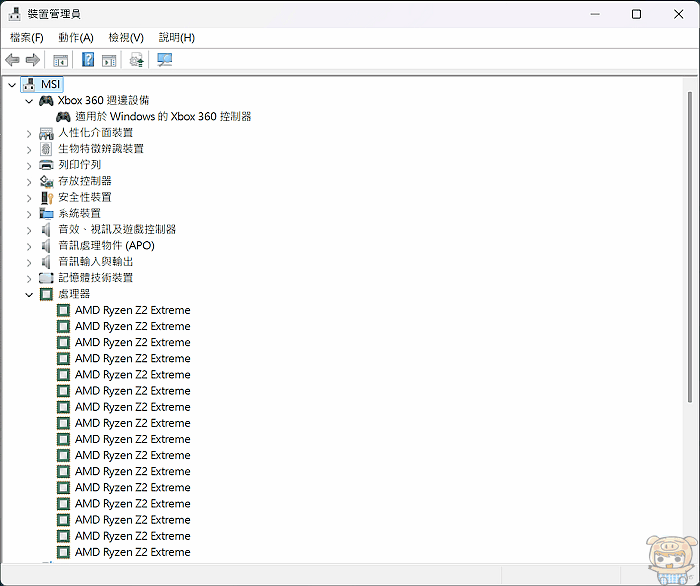Click the Xbox 360 控制器 device icon
Image resolution: width=700 pixels, height=586 pixels.
[63, 116]
